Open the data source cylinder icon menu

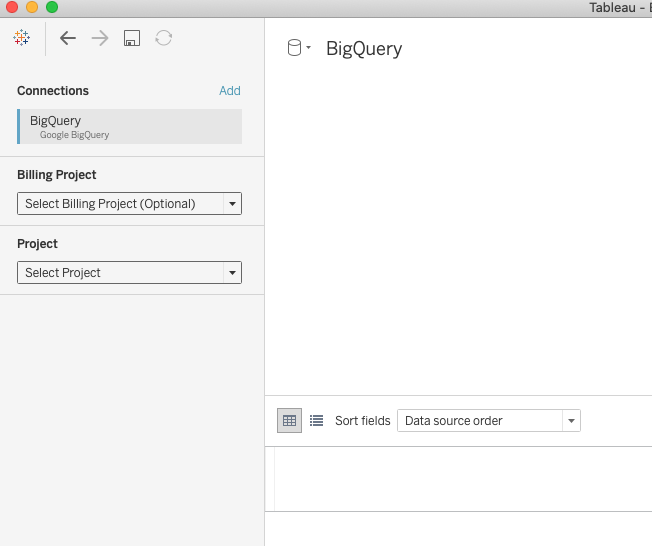coord(299,48)
